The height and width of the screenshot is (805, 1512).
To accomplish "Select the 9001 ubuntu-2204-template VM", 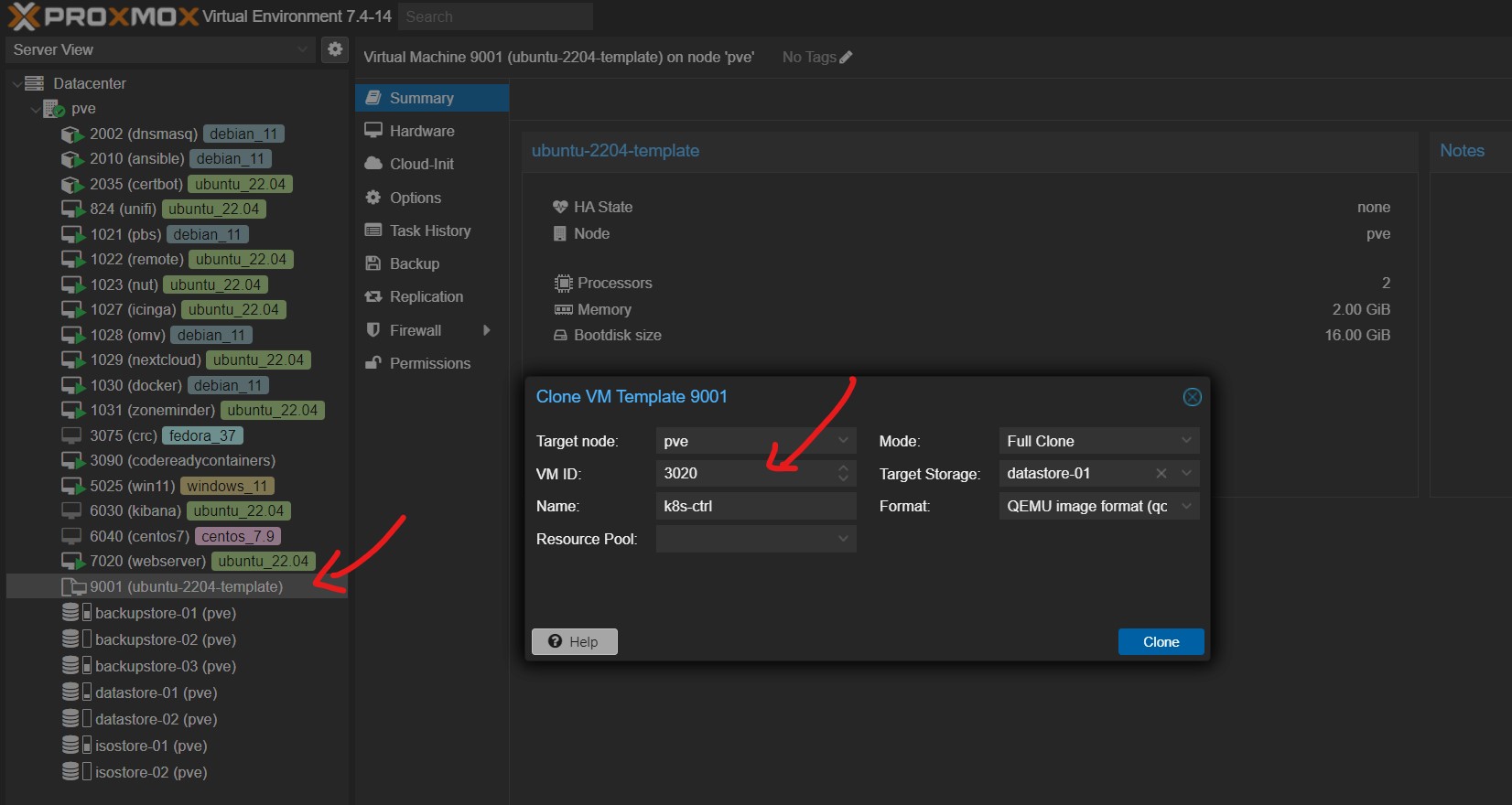I will point(186,586).
